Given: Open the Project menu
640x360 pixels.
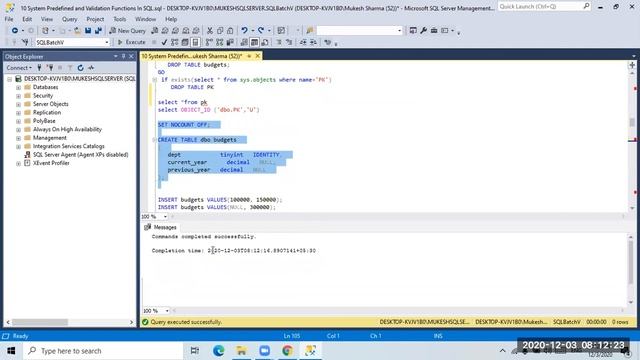Looking at the screenshot, I should point(95,19).
